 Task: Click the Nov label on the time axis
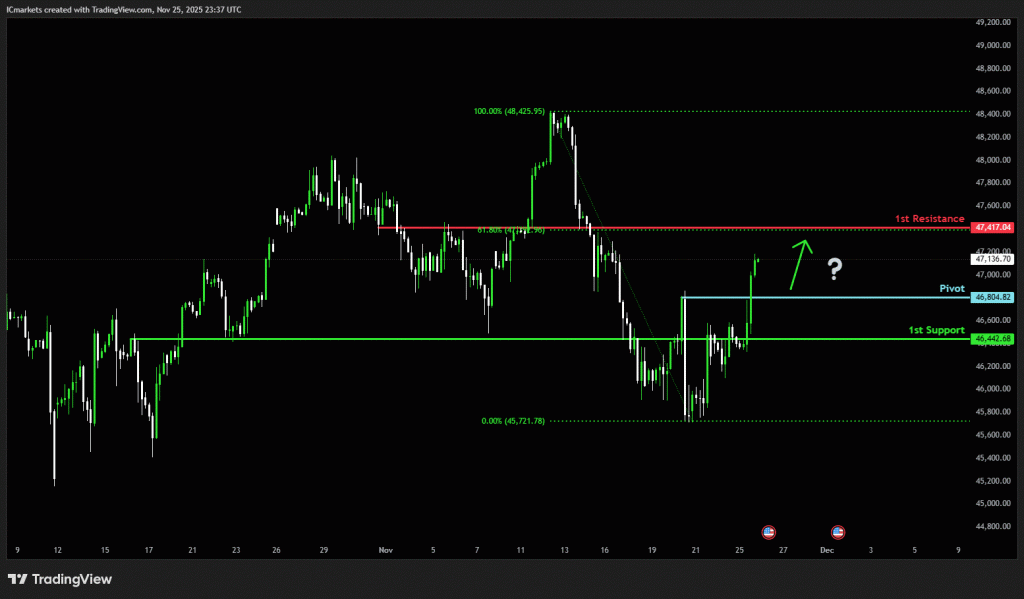click(x=385, y=550)
